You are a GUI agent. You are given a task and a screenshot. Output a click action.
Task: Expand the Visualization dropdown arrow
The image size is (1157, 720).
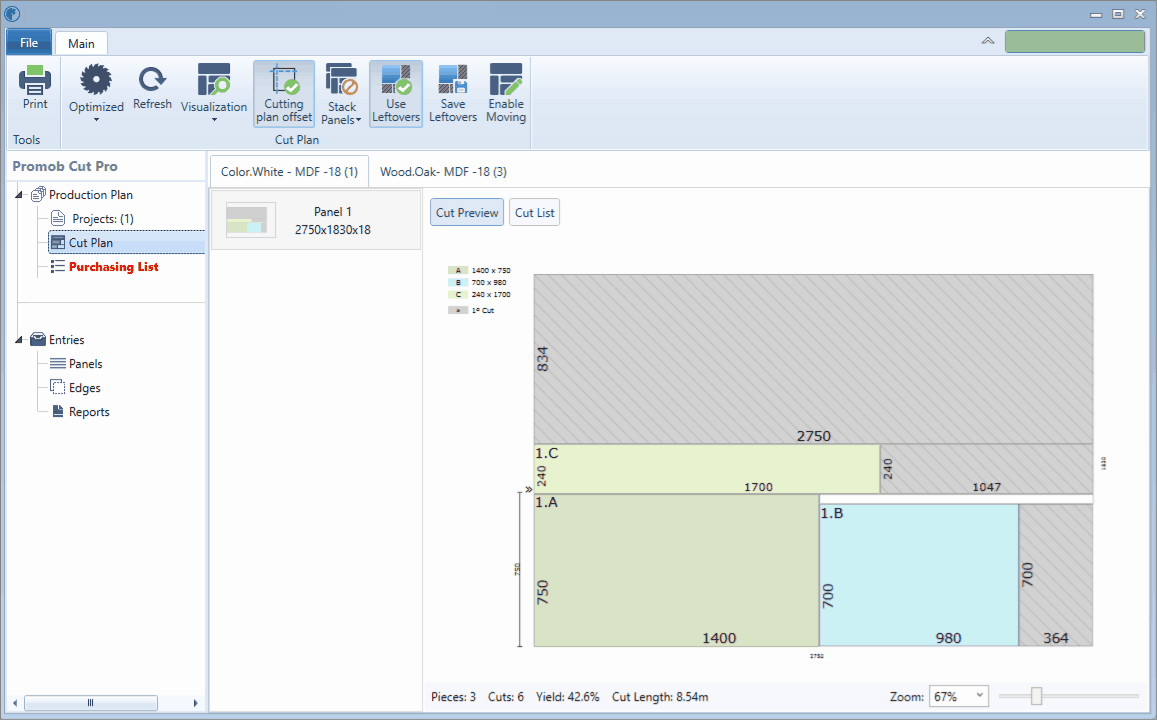pyautogui.click(x=214, y=120)
